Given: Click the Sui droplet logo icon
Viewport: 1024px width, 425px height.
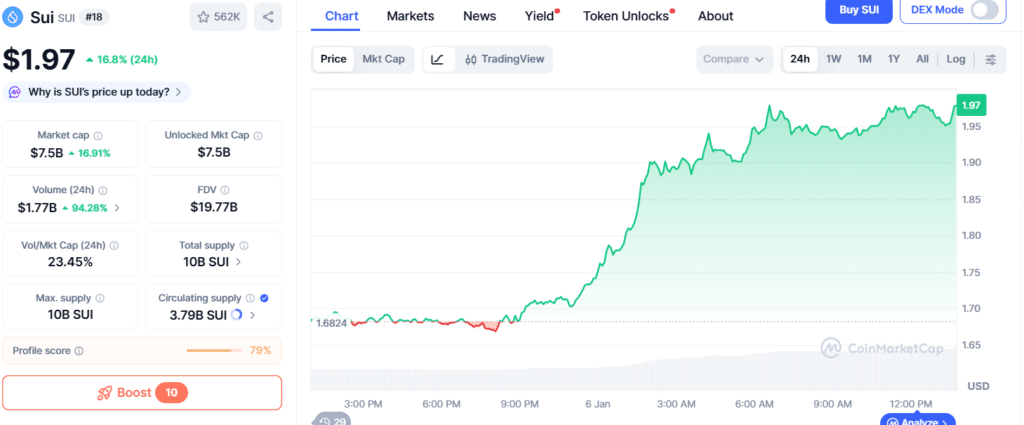Looking at the screenshot, I should [x=14, y=18].
